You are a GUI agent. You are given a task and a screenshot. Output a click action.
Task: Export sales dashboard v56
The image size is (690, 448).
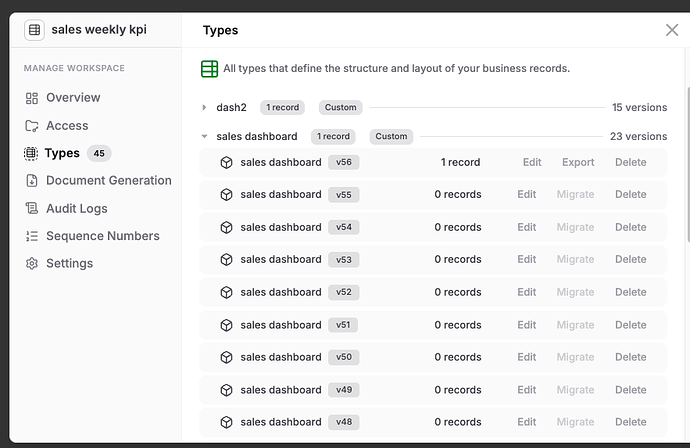pos(578,162)
